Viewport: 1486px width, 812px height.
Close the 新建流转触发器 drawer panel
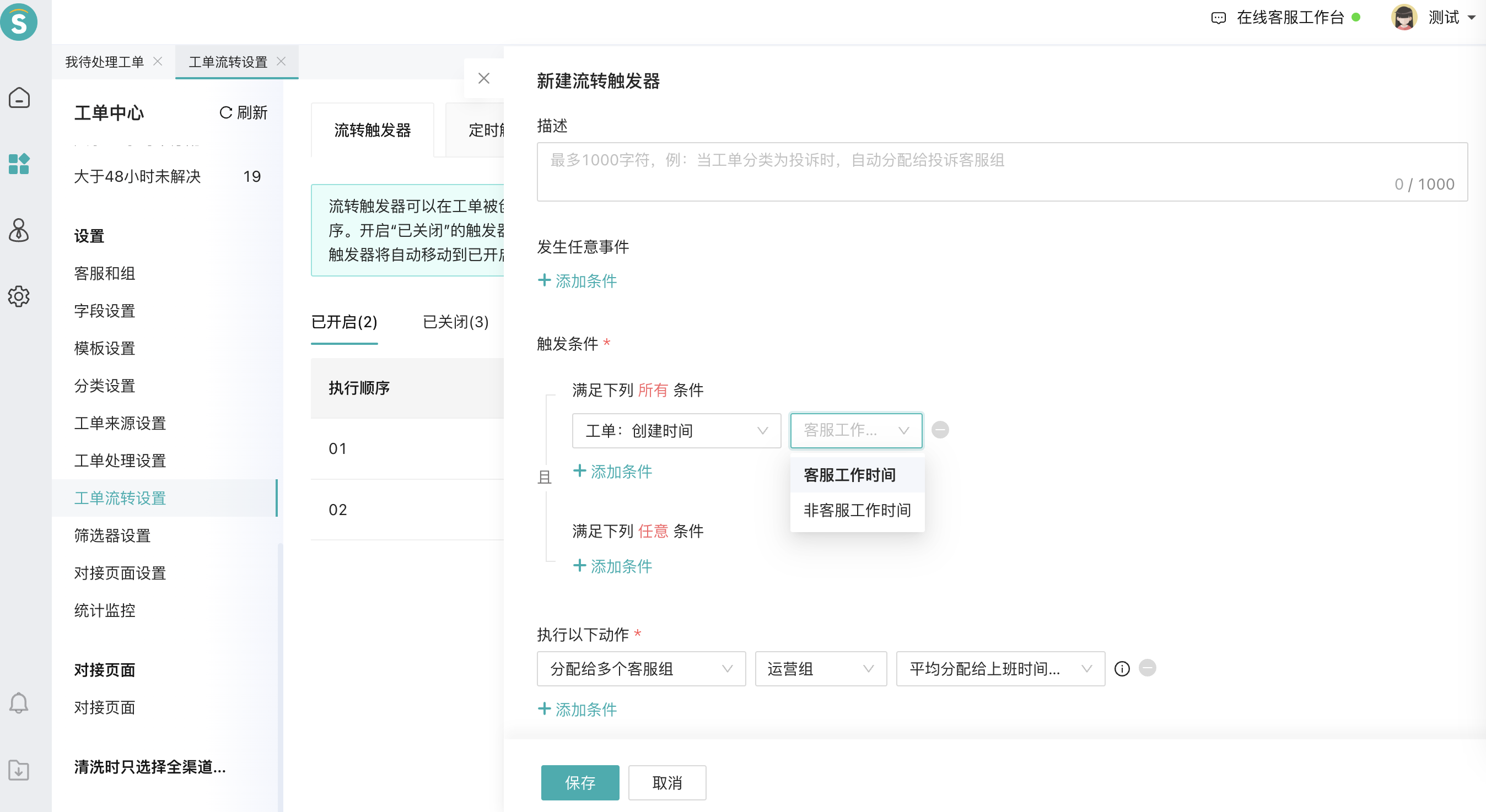(484, 78)
